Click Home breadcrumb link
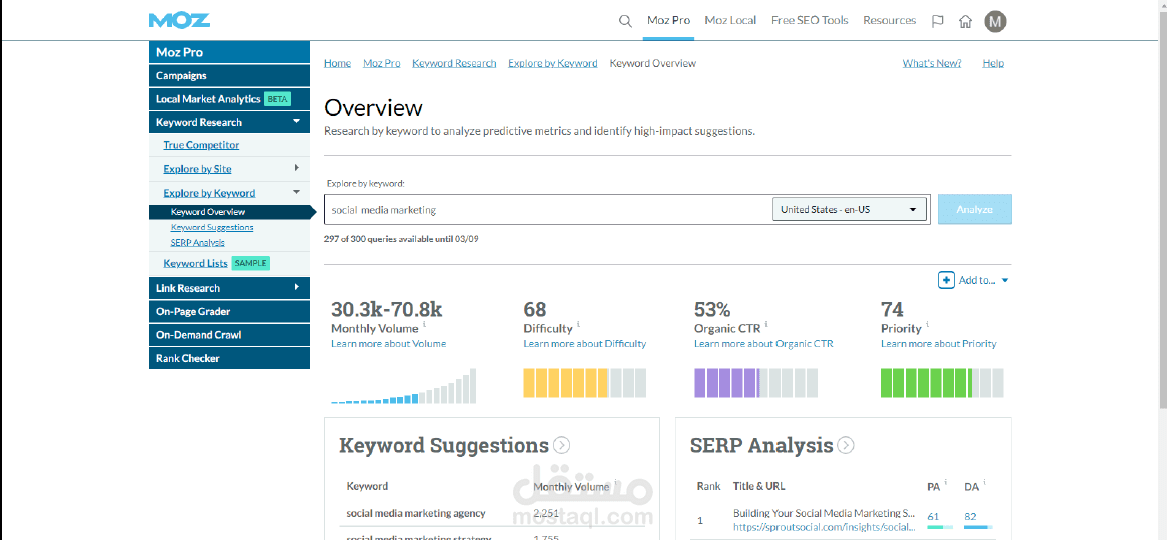1167x540 pixels. 337,63
